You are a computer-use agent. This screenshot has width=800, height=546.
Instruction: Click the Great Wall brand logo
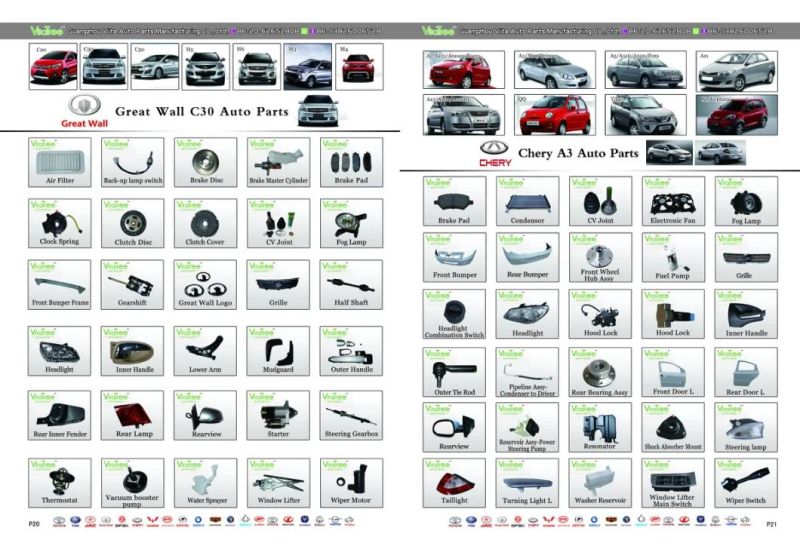[85, 111]
